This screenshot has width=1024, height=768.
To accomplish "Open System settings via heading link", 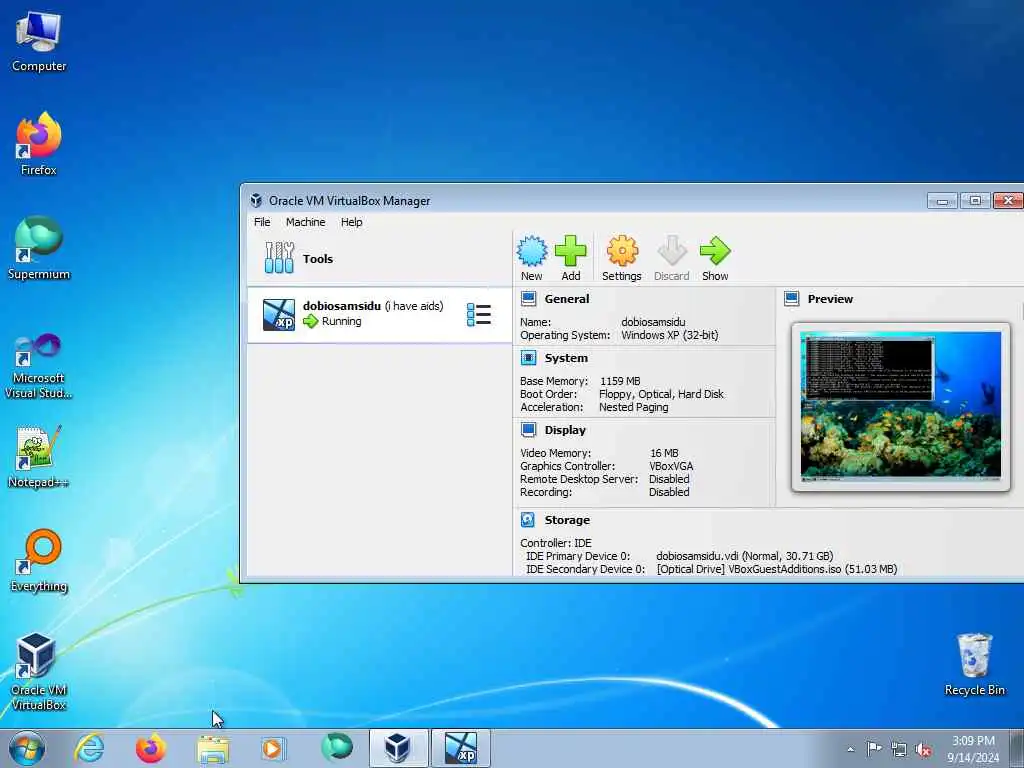I will click(566, 358).
